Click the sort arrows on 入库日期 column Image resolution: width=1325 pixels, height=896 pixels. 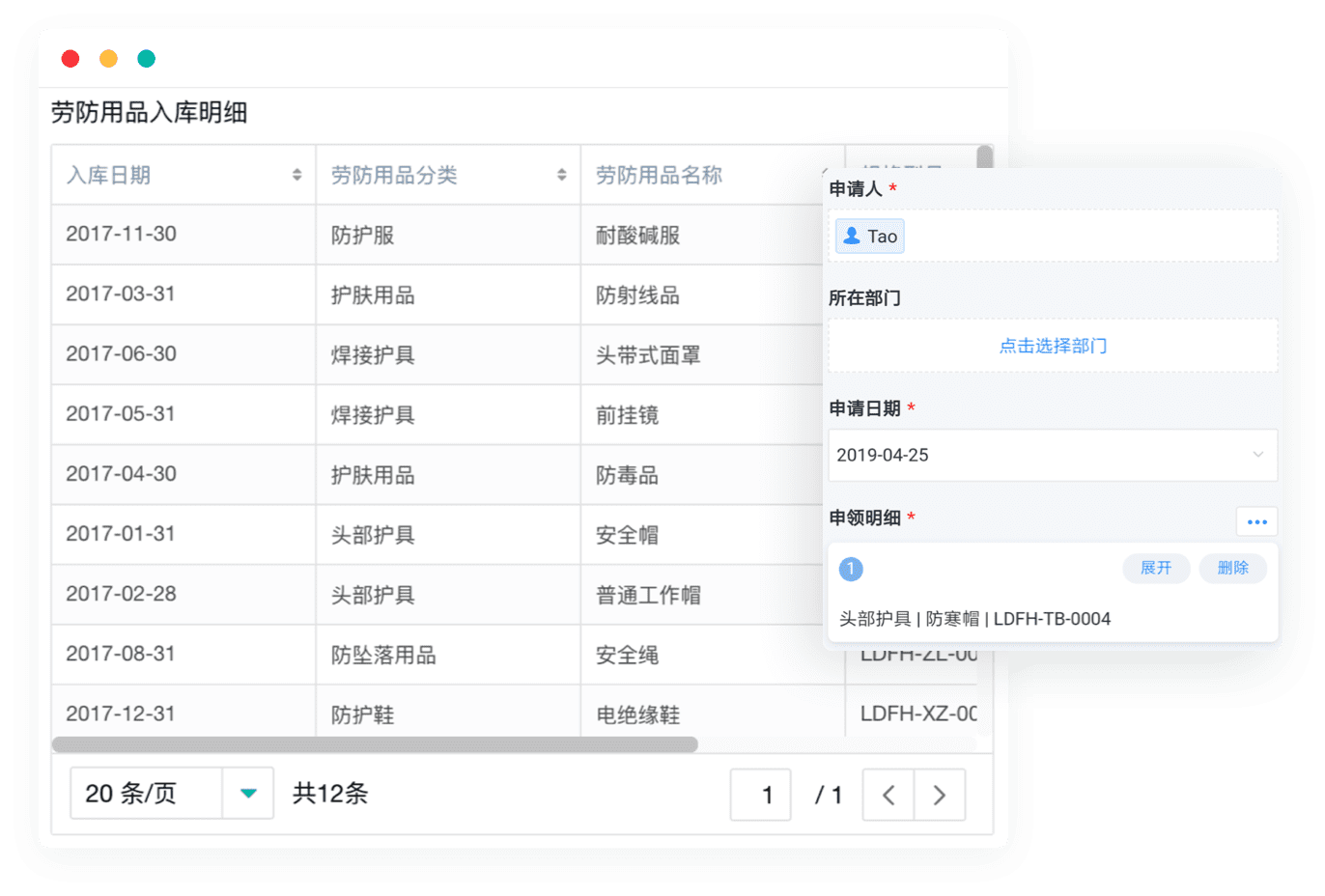coord(296,175)
